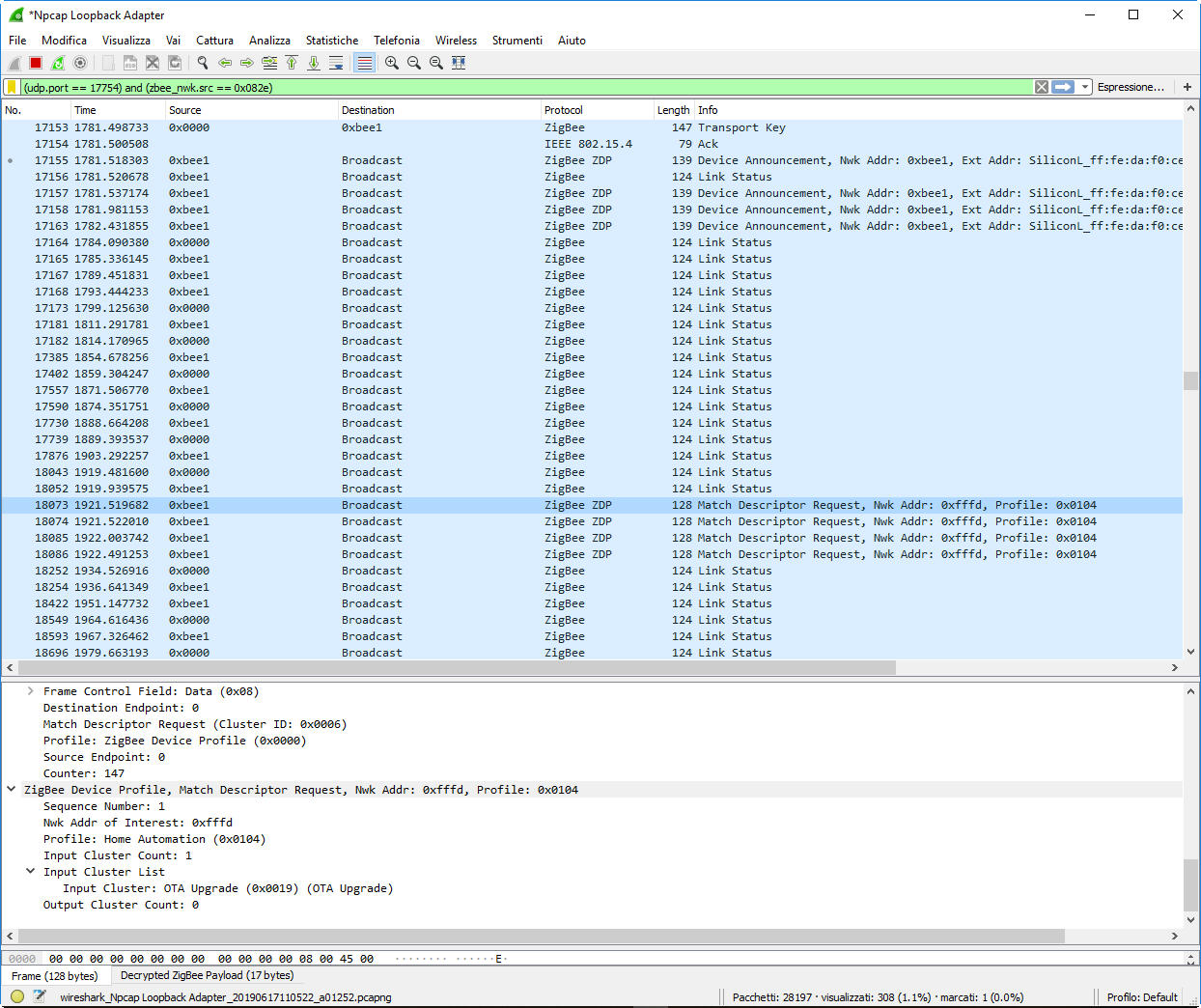Expand the Frame Control Field tree item
The image size is (1201, 1008).
click(31, 691)
